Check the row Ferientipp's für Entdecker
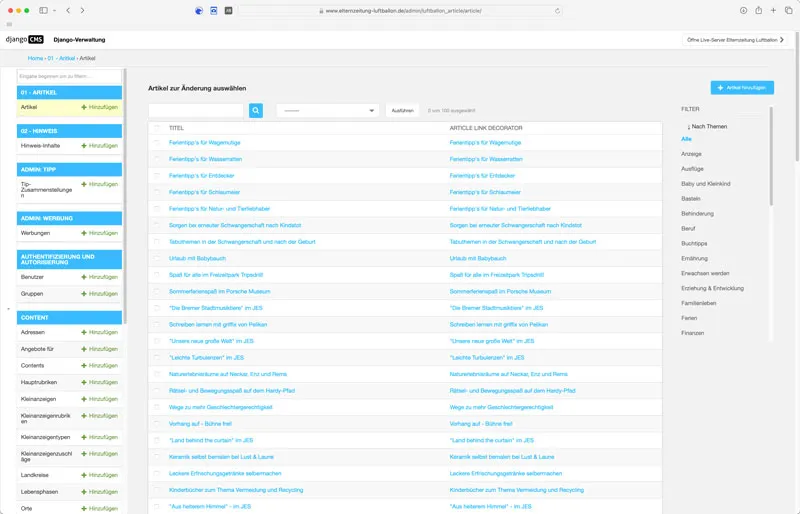800x514 pixels. (157, 176)
